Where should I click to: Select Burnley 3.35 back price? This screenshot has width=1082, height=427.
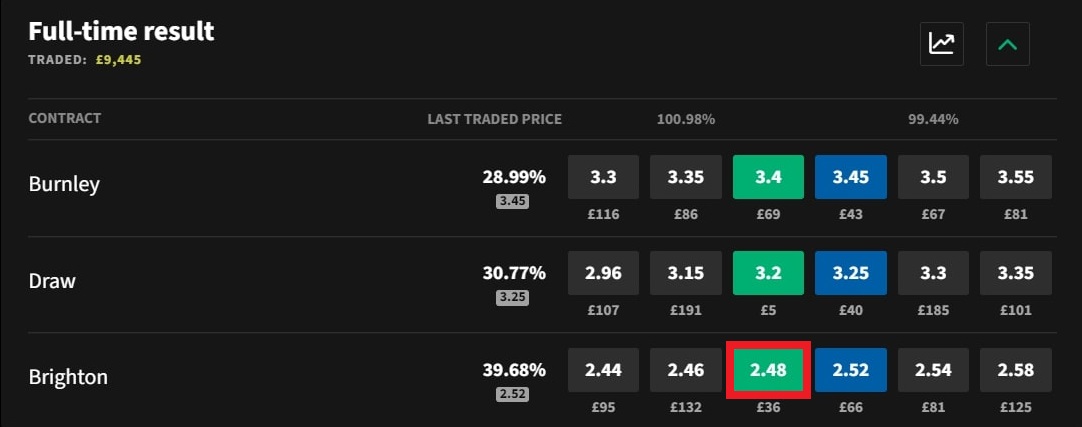686,177
